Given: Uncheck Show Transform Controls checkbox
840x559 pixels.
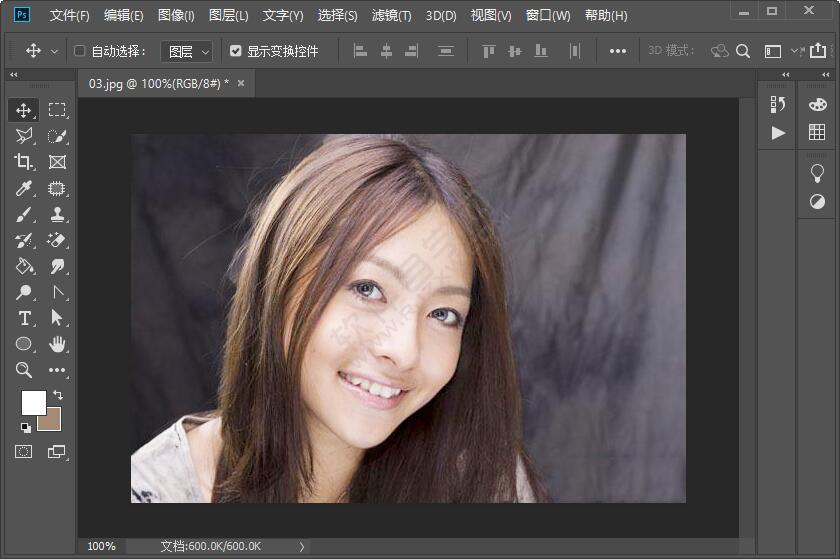Looking at the screenshot, I should click(x=235, y=51).
